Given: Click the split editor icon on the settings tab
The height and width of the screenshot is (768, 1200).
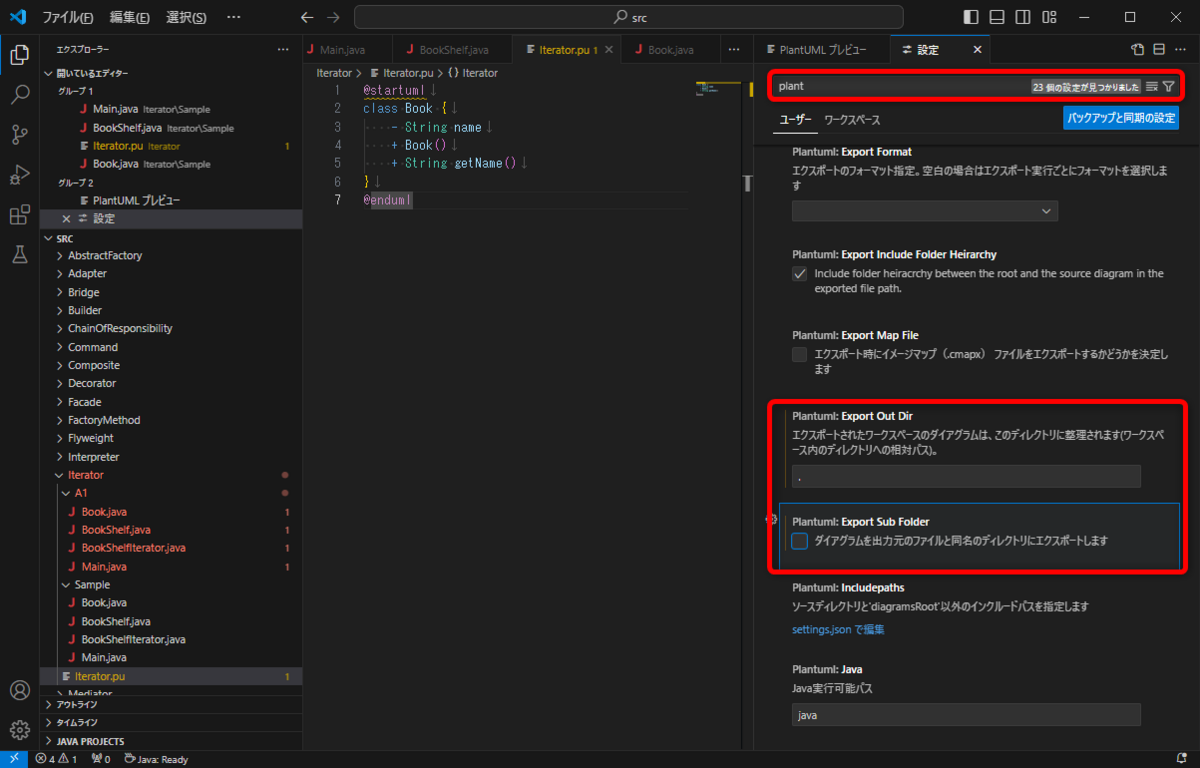Looking at the screenshot, I should [x=1158, y=48].
